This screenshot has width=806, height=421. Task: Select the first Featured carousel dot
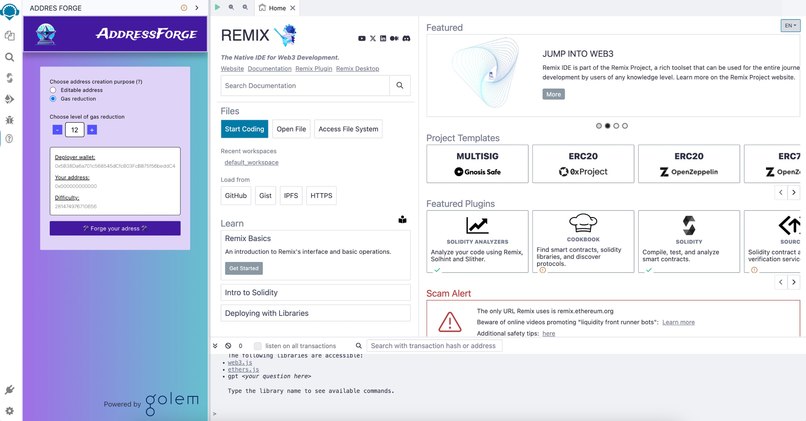point(599,125)
